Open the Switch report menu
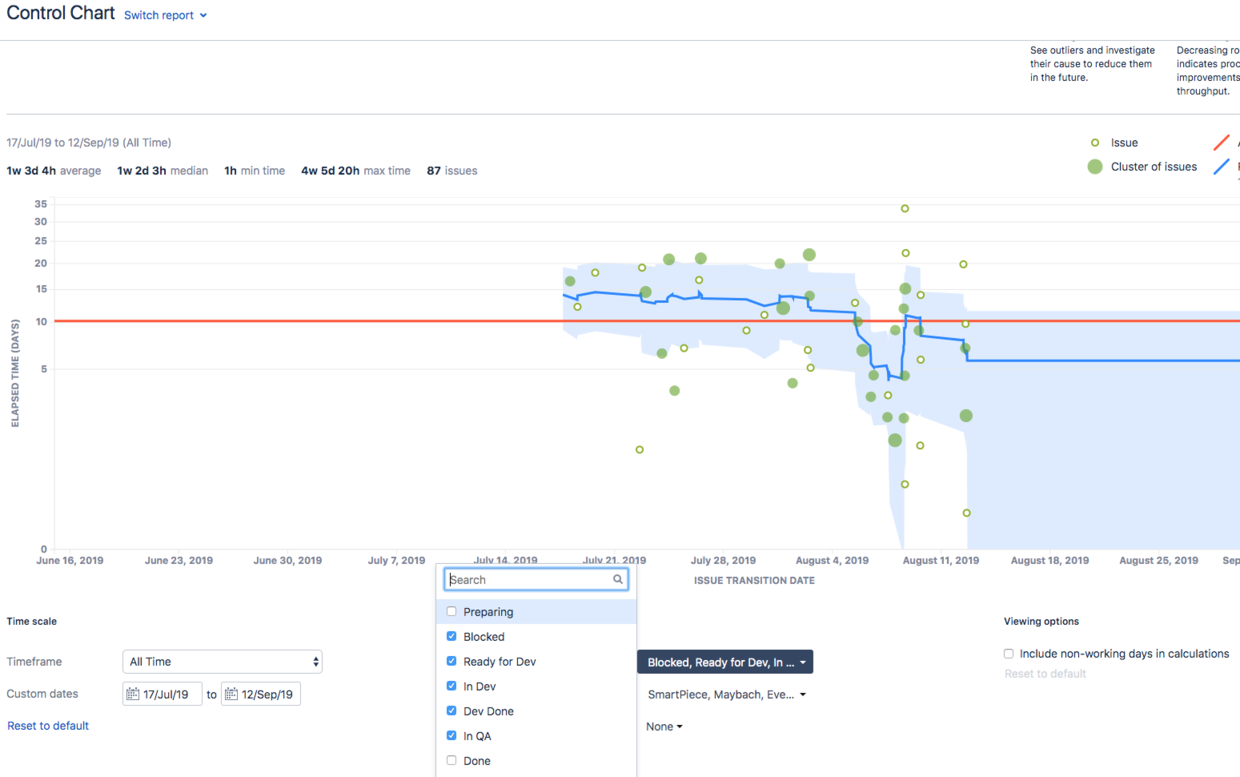This screenshot has height=777, width=1240. 165,16
